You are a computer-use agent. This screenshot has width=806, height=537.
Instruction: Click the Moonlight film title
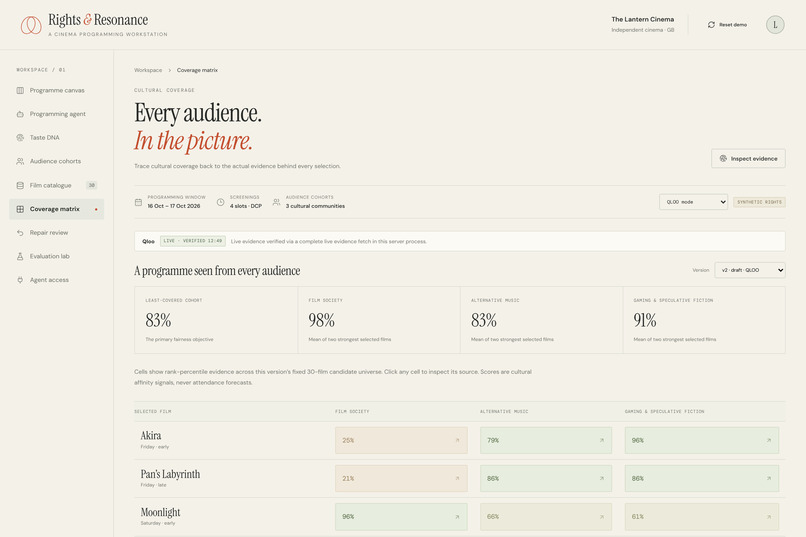[x=160, y=512]
